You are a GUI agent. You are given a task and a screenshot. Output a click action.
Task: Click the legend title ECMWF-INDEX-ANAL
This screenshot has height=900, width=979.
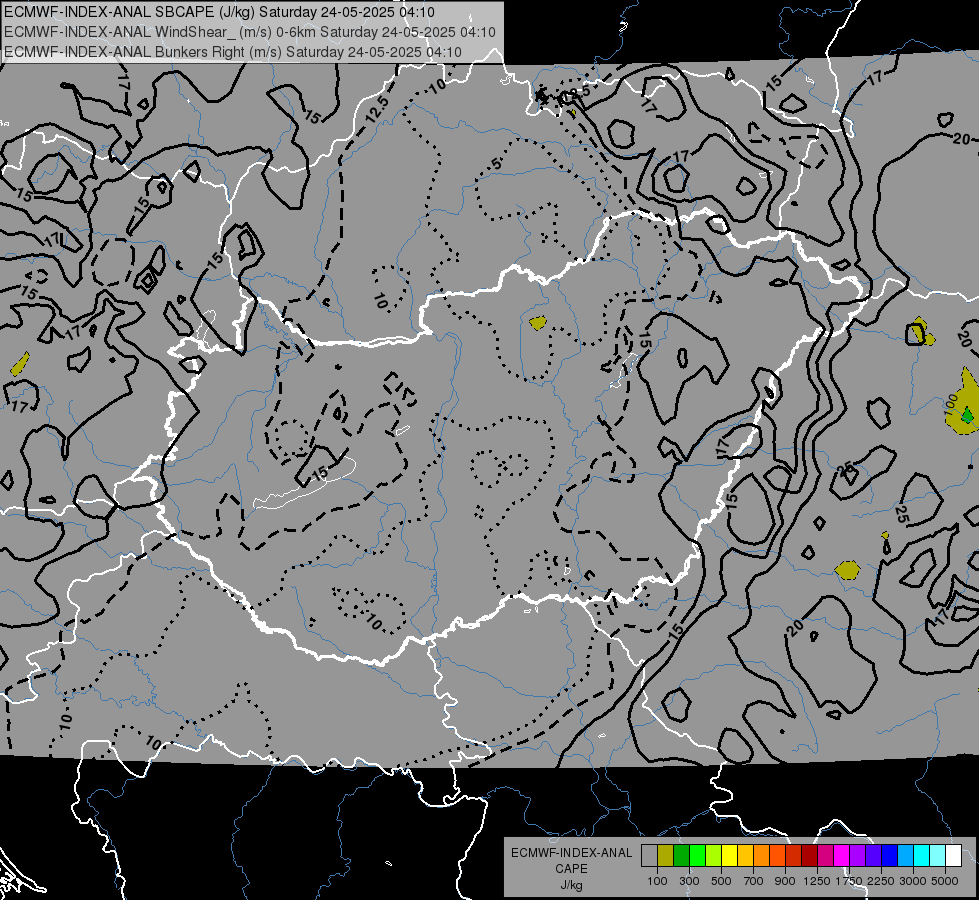point(571,853)
